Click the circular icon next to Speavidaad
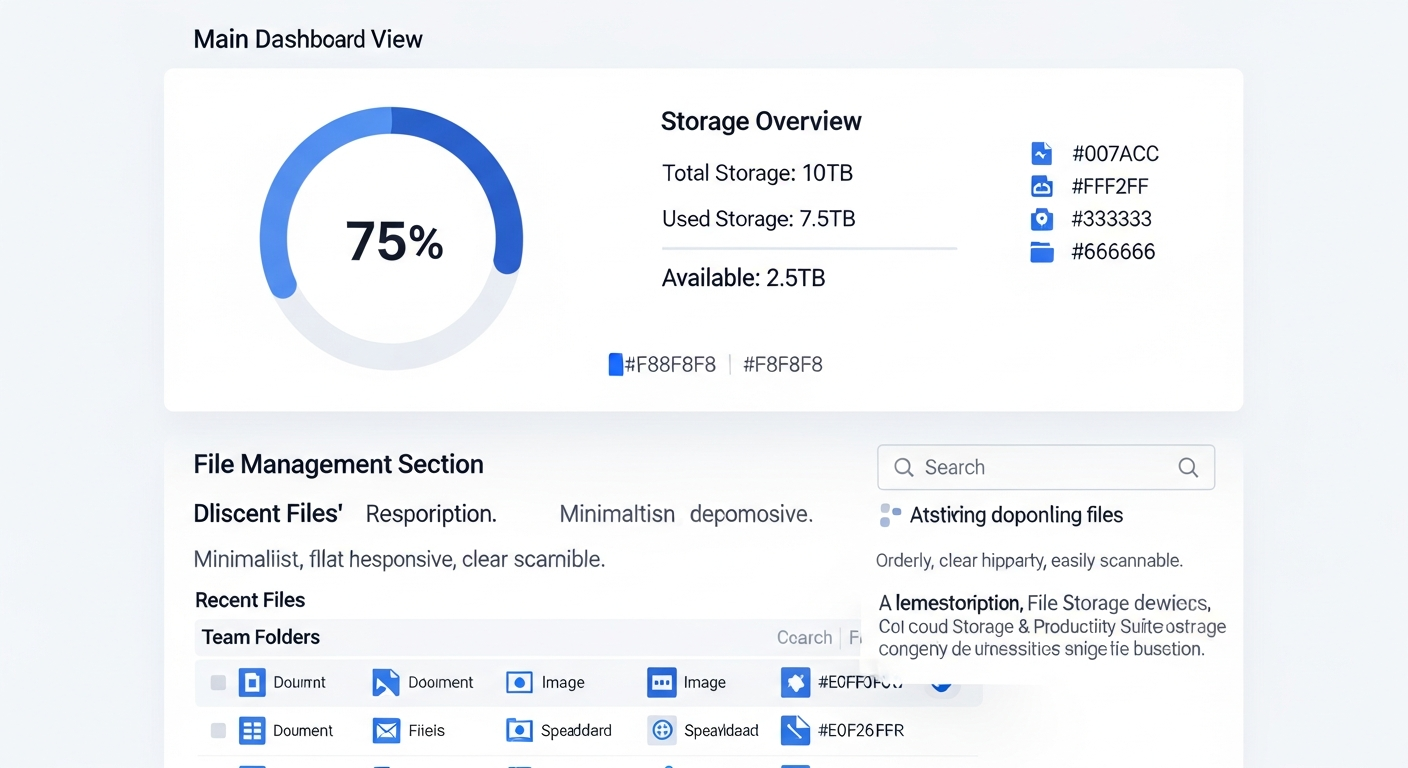 (x=661, y=731)
